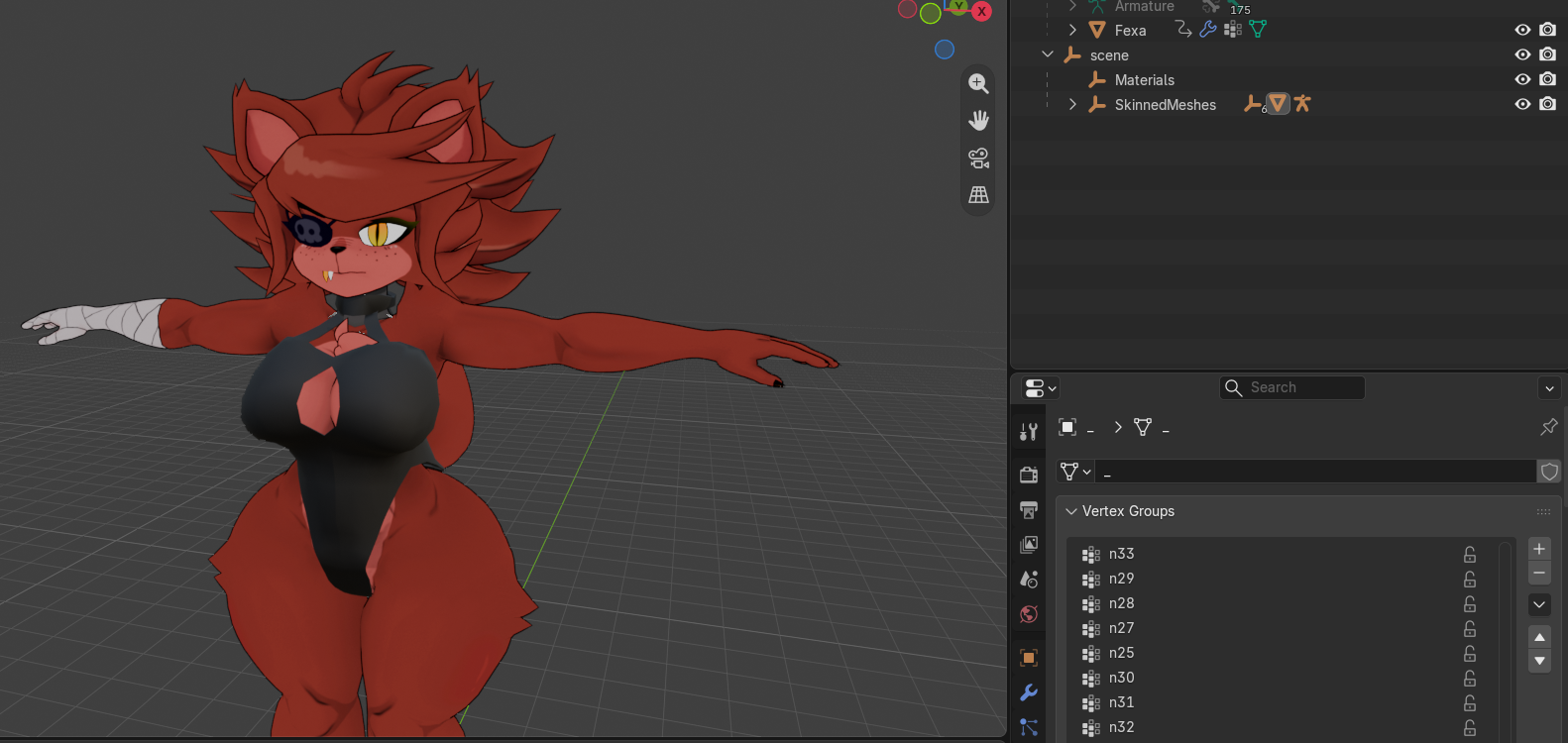The image size is (1568, 743).
Task: Lock the n28 vertex group
Action: (1470, 603)
